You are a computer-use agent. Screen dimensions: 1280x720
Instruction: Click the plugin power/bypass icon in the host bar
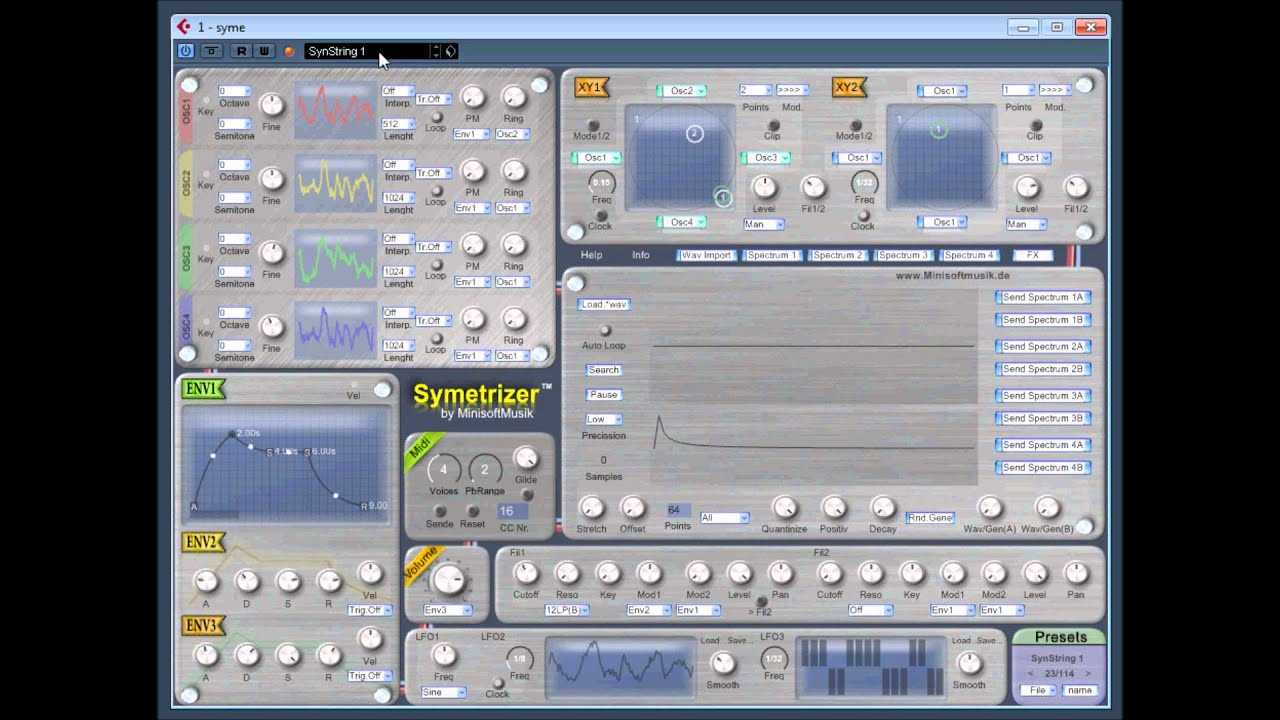185,51
